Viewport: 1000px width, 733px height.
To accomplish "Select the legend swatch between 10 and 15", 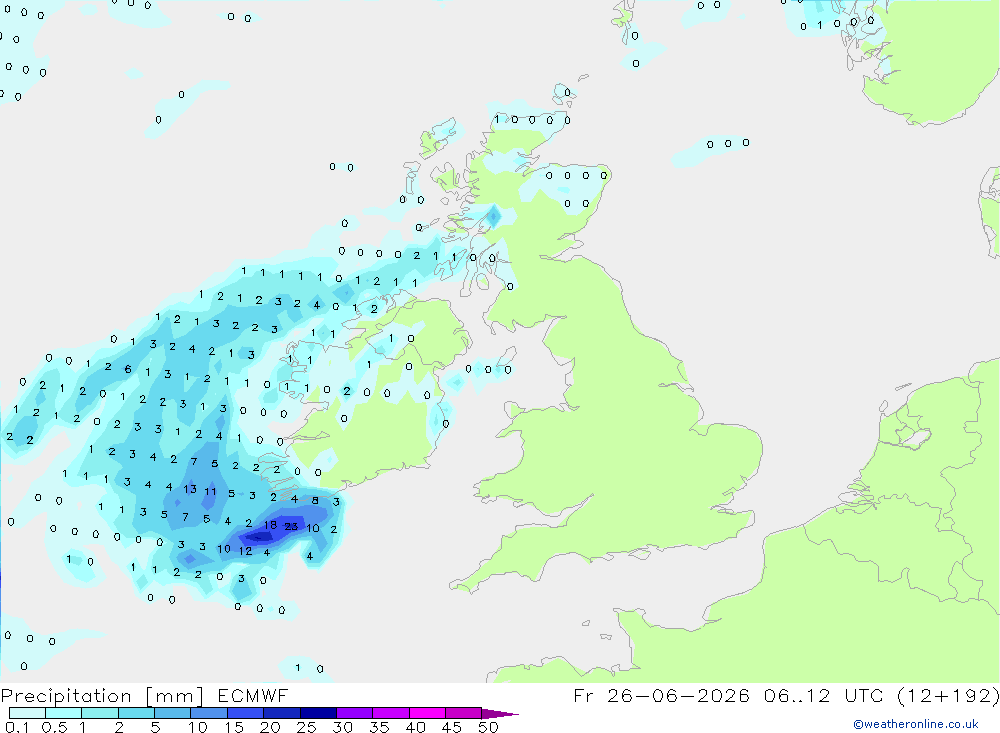I will (x=209, y=713).
